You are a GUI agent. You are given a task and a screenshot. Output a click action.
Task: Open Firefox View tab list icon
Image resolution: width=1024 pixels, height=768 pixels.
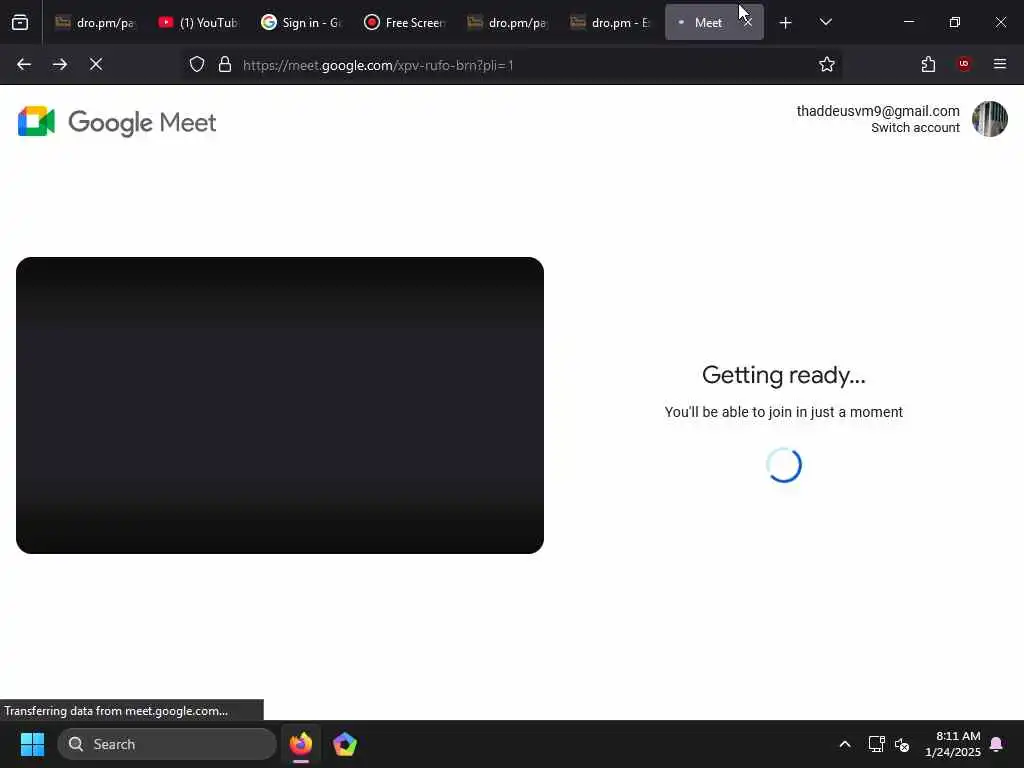[x=20, y=23]
